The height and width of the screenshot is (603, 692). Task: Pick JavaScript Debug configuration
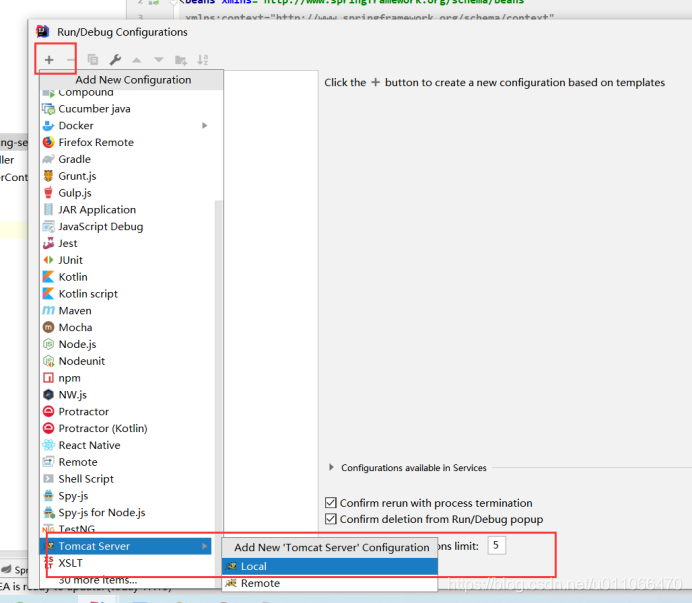127,226
